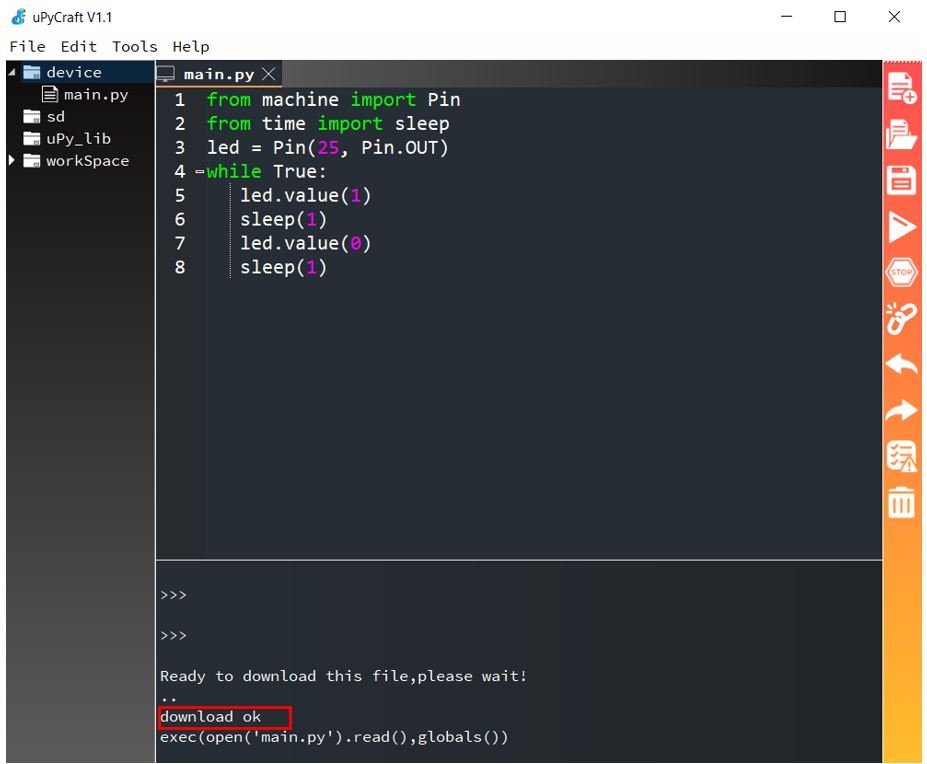Click the Redo arrow icon
927x764 pixels.
click(x=901, y=410)
